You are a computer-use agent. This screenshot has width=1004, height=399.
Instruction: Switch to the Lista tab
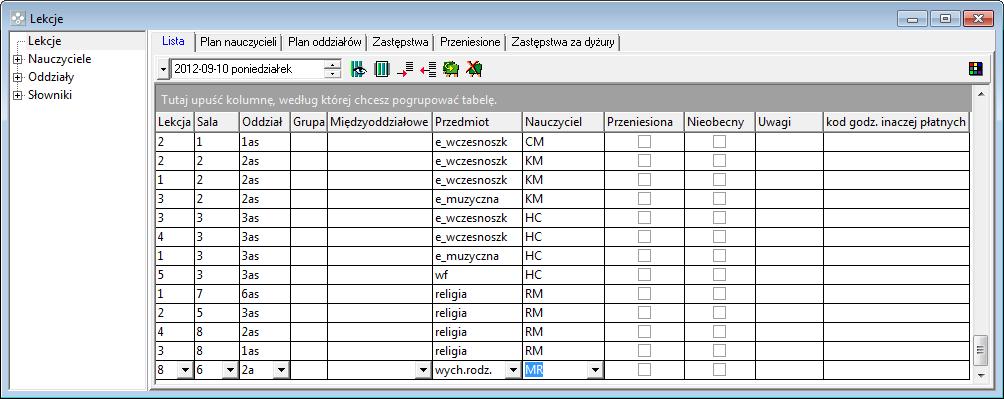(174, 42)
